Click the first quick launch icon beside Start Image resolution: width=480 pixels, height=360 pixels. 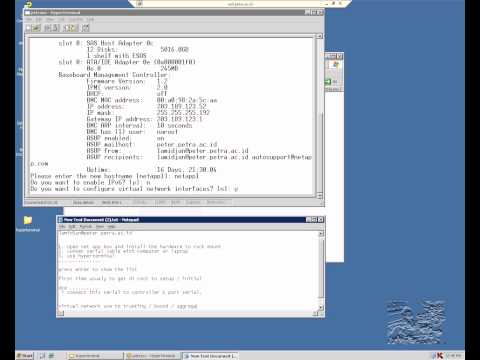tap(42, 356)
